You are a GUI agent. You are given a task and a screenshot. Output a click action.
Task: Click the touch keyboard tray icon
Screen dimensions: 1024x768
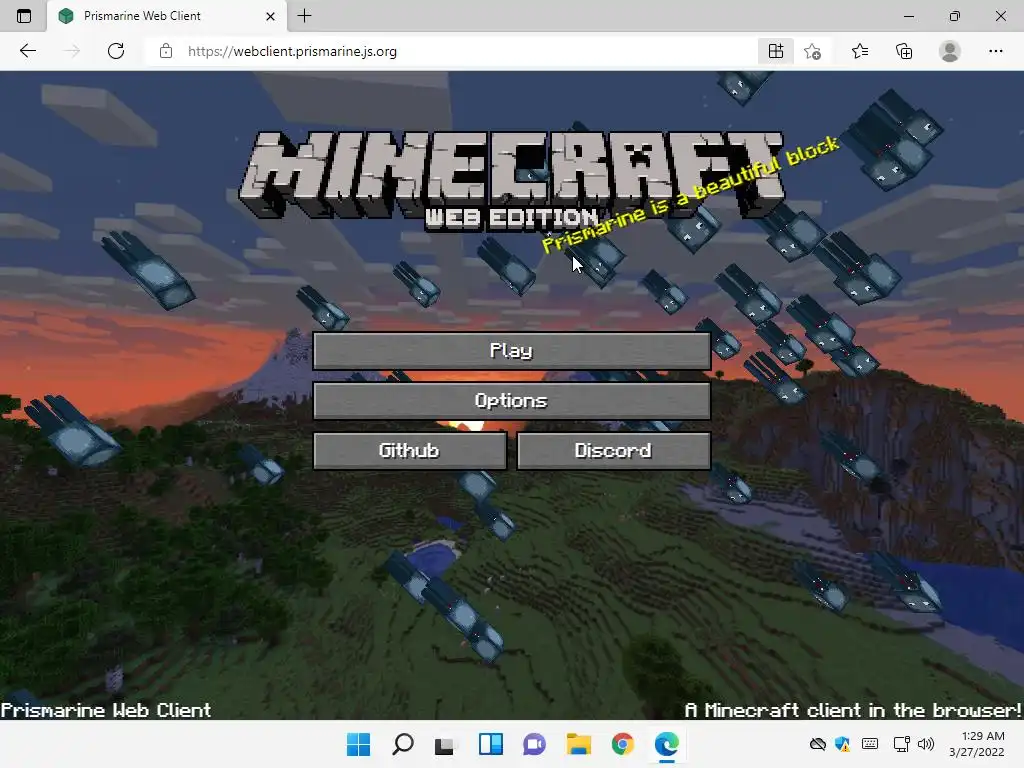[870, 744]
